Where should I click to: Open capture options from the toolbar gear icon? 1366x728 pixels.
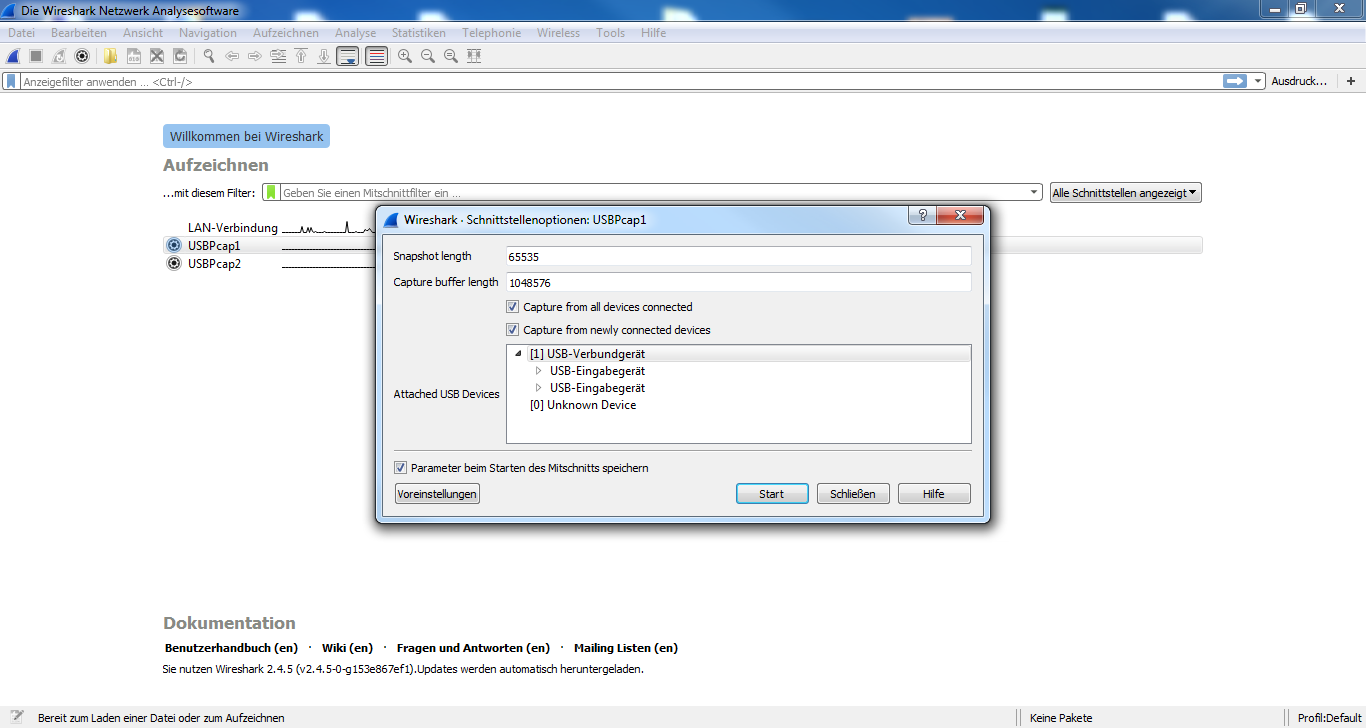click(82, 57)
